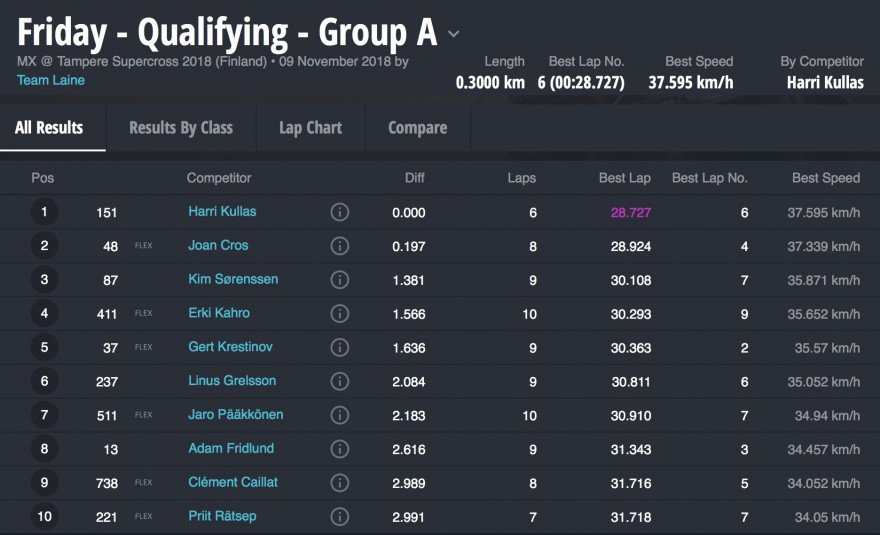Click info icon beside Kim Sørenssen

340,280
